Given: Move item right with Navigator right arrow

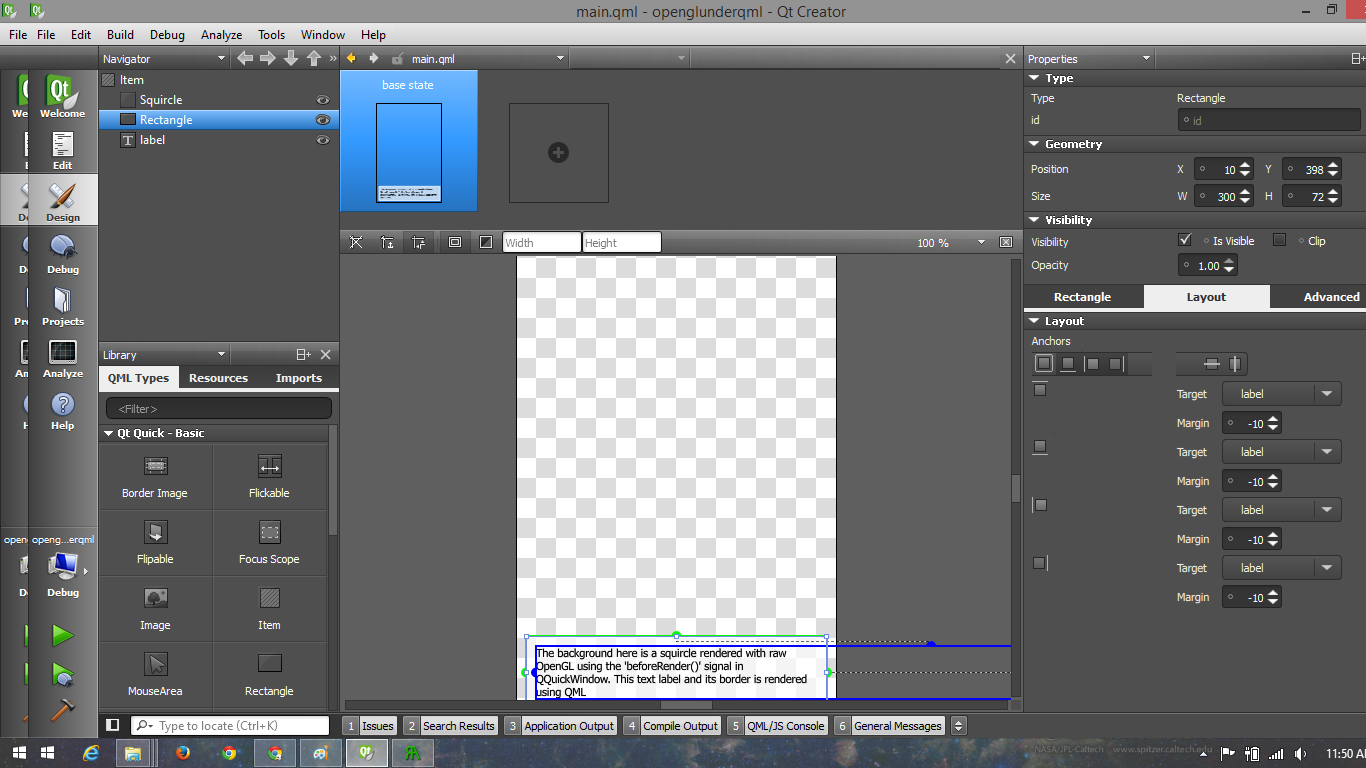Looking at the screenshot, I should pyautogui.click(x=268, y=59).
